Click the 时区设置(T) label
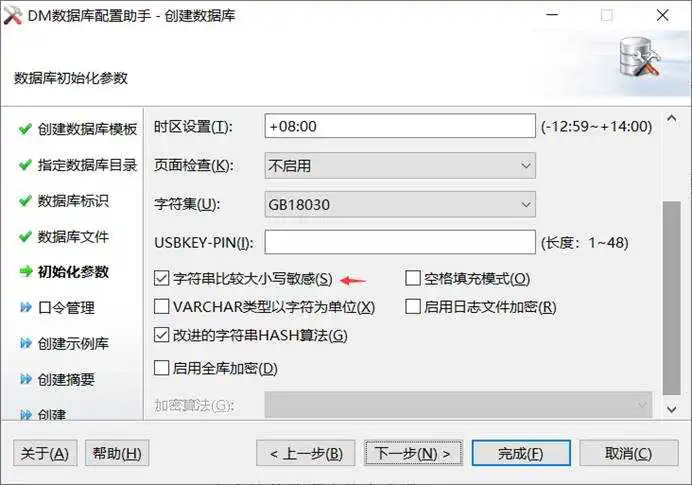The image size is (692, 485). coord(193,127)
